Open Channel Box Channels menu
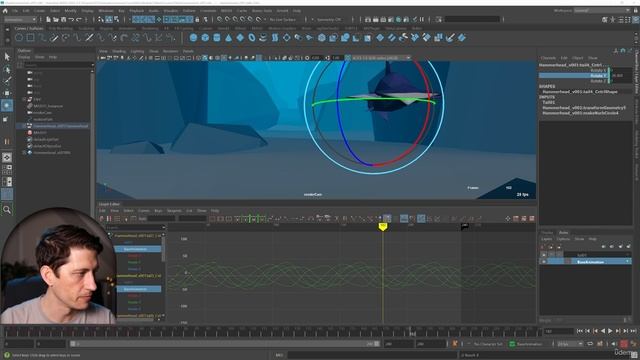 coord(548,58)
